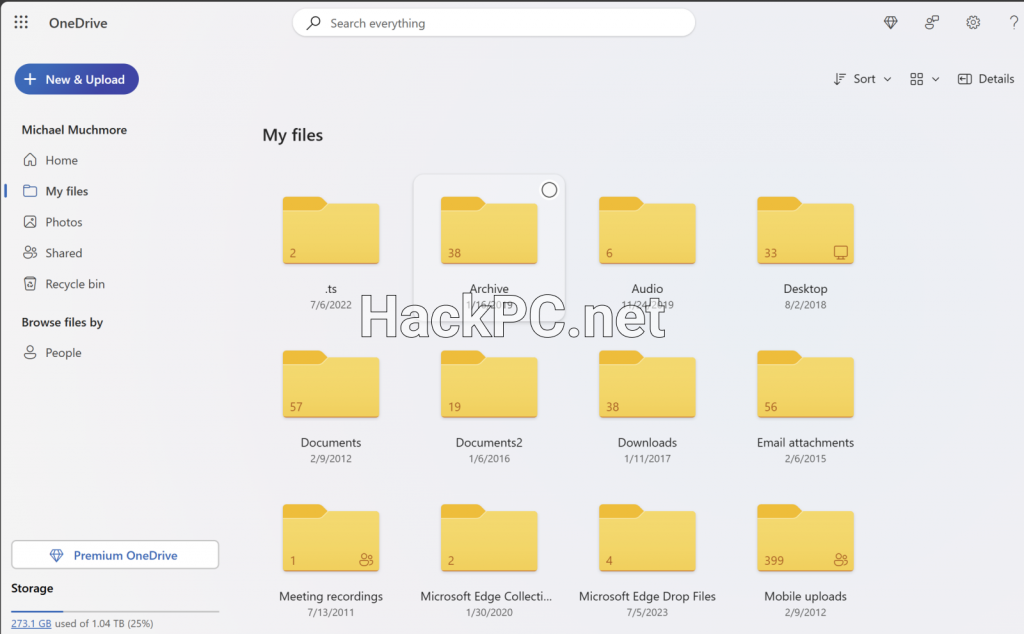Open the help question mark icon

tap(1014, 23)
